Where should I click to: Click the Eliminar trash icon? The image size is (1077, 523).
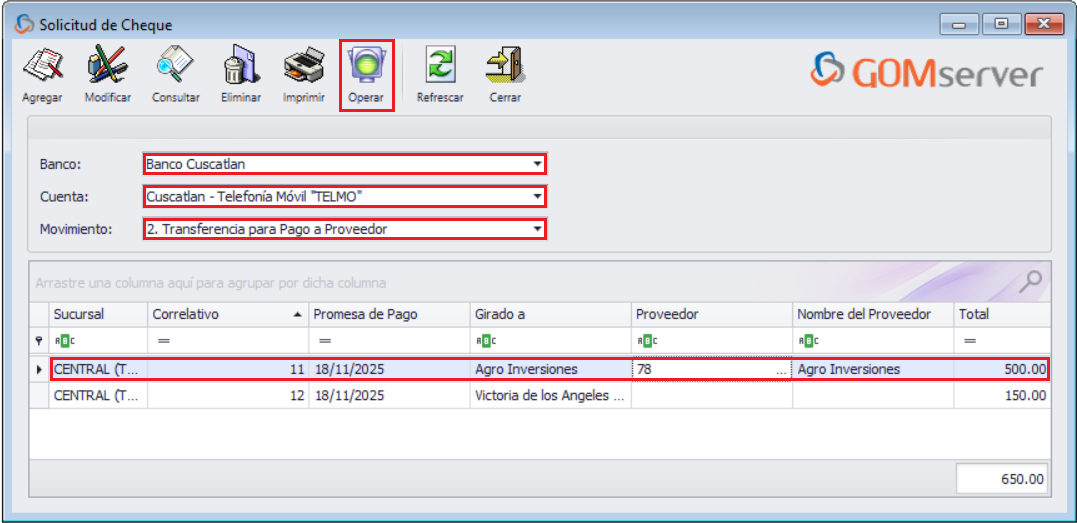240,66
